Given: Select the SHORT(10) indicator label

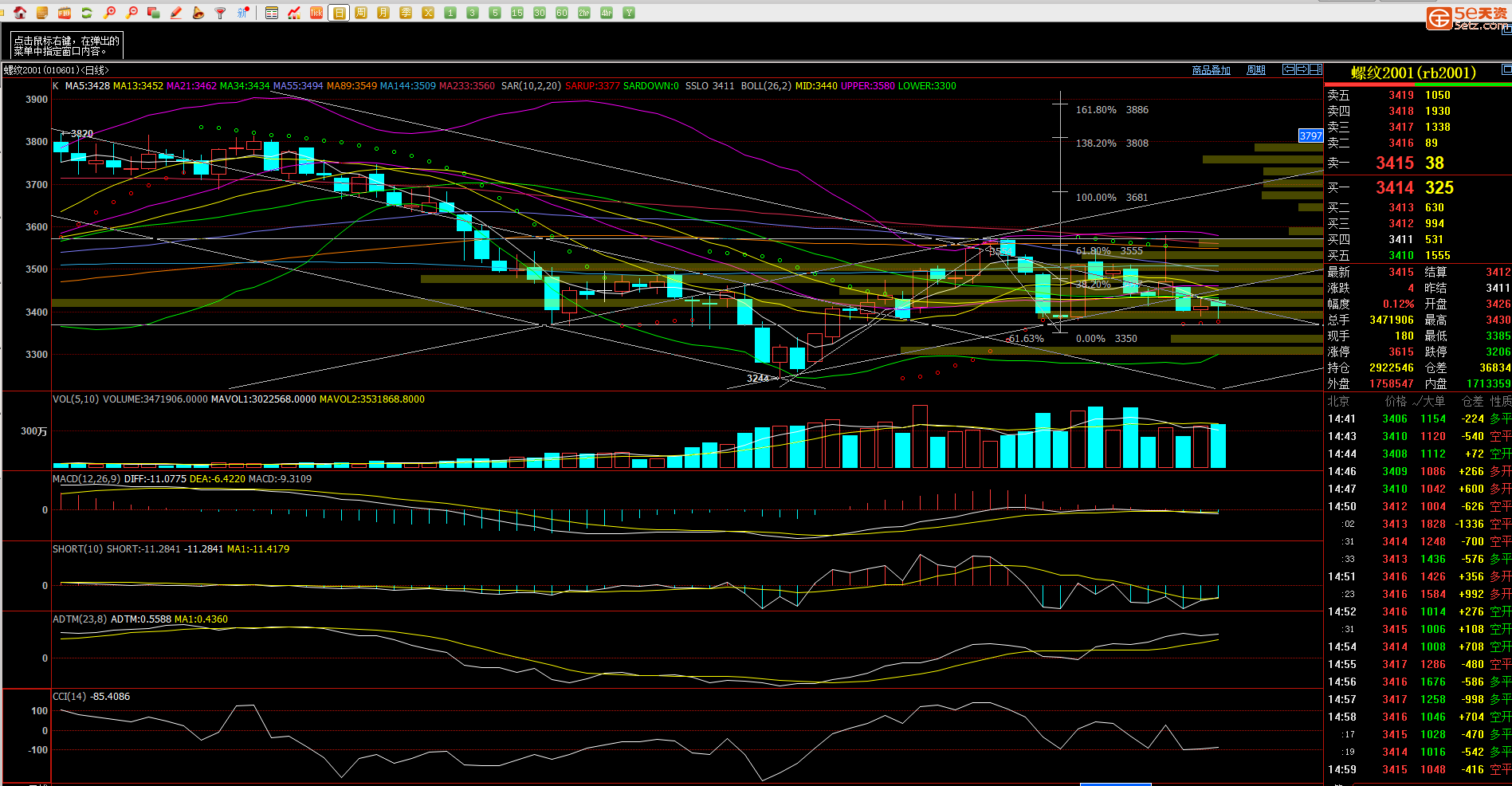Looking at the screenshot, I should (78, 549).
